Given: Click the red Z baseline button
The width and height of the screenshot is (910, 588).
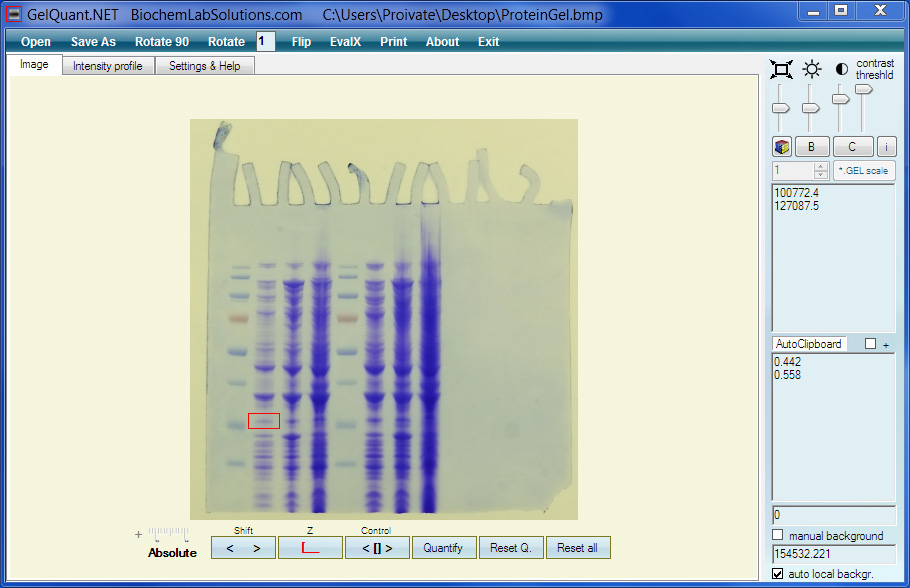Looking at the screenshot, I should 310,548.
